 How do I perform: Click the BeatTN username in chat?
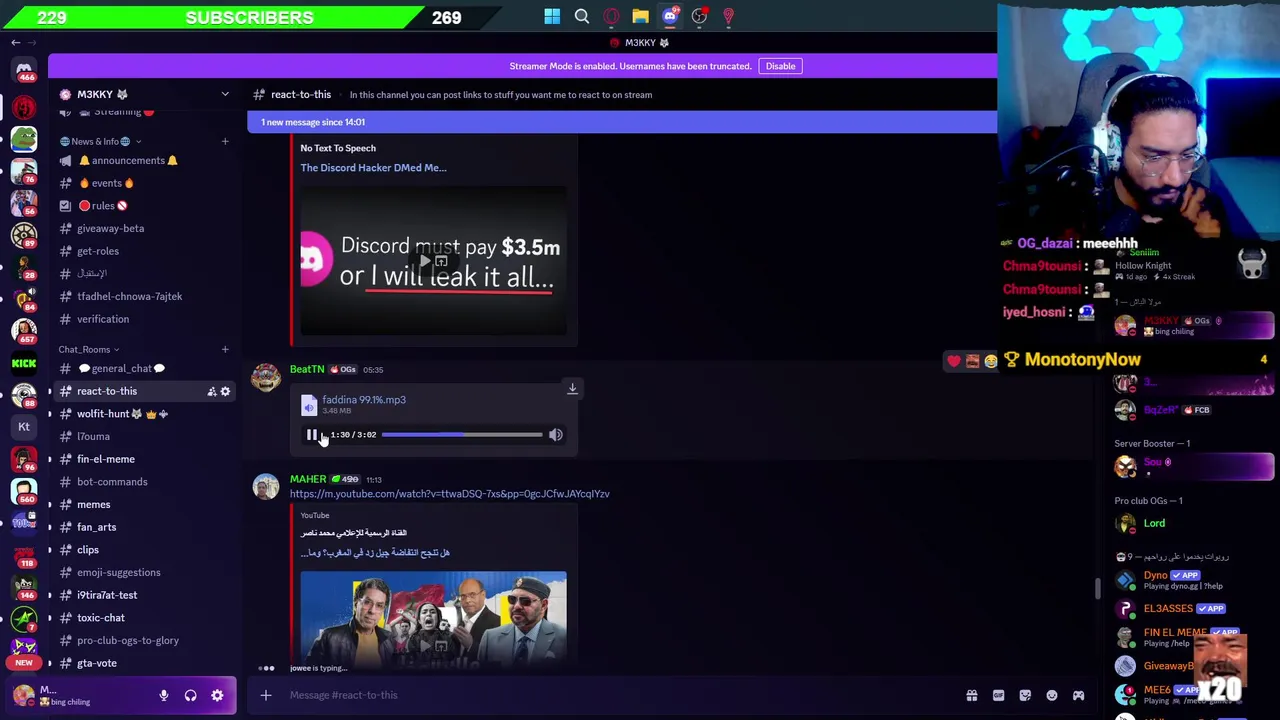[306, 369]
